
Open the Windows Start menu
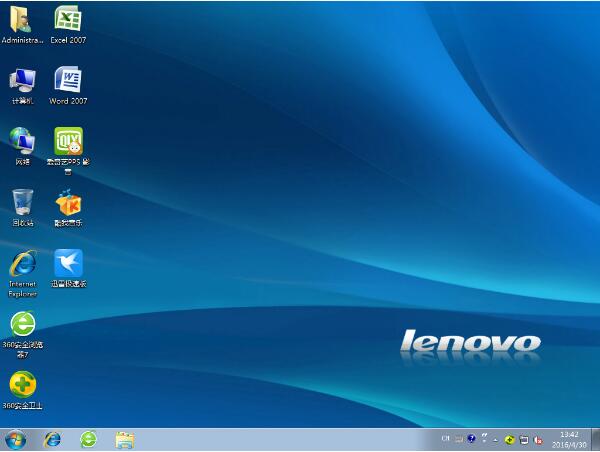[x=15, y=440]
